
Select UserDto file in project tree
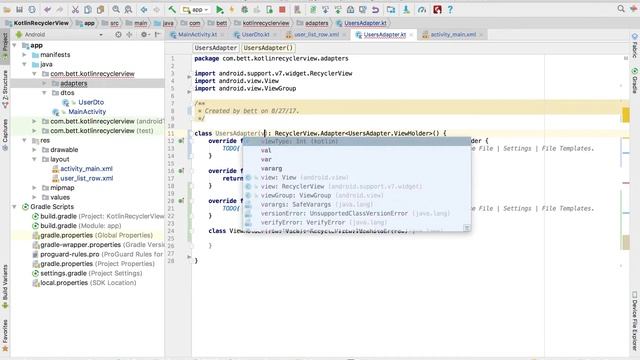click(91, 102)
